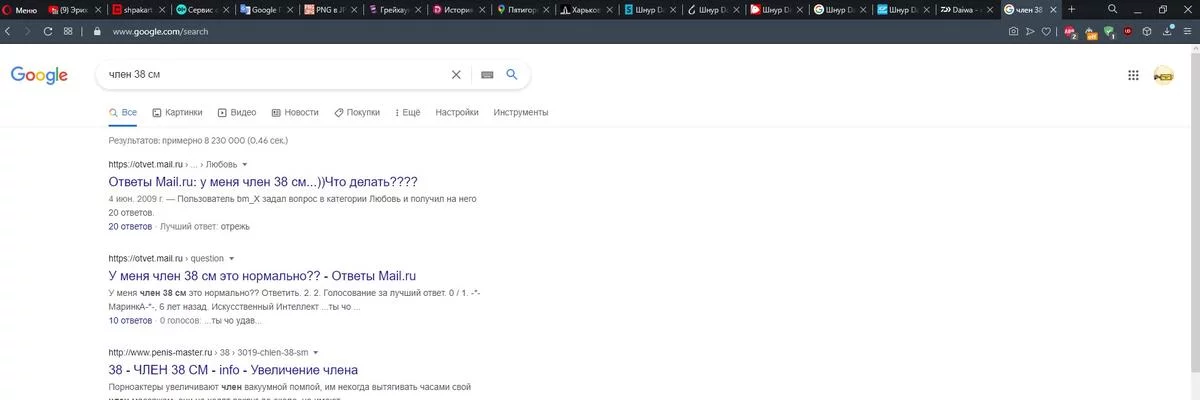The height and width of the screenshot is (400, 1200).
Task: Select the Покупки shopping tab
Action: coord(357,112)
